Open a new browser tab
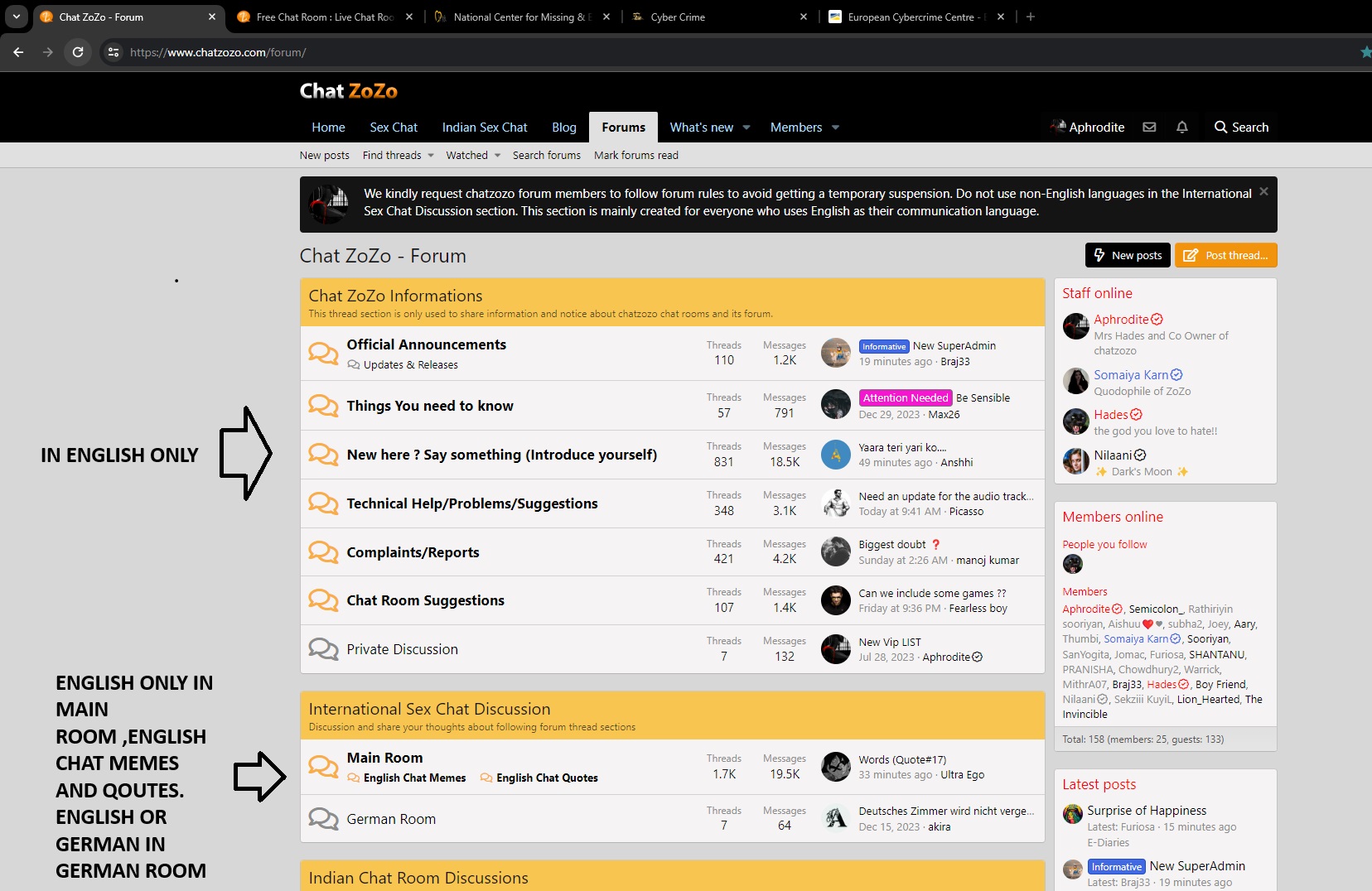 tap(1031, 17)
